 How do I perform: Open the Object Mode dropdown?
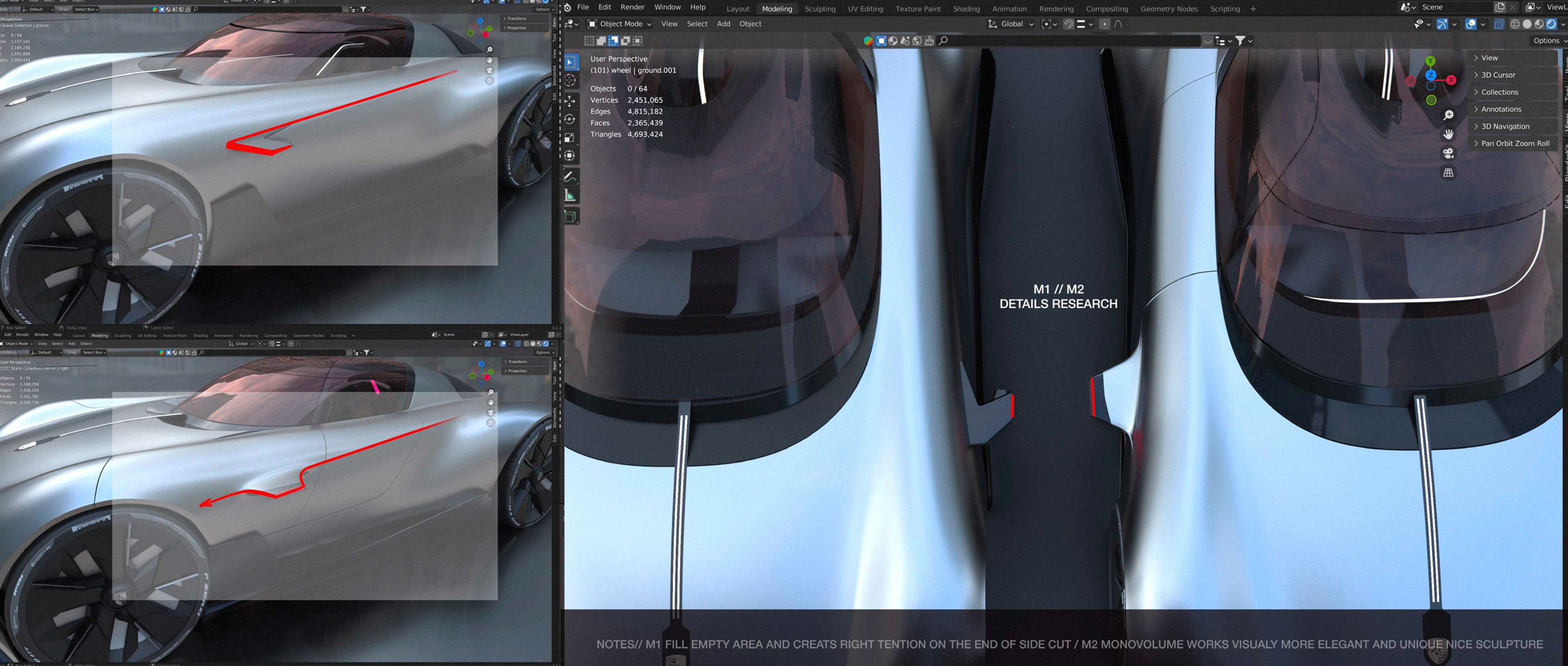[x=620, y=24]
